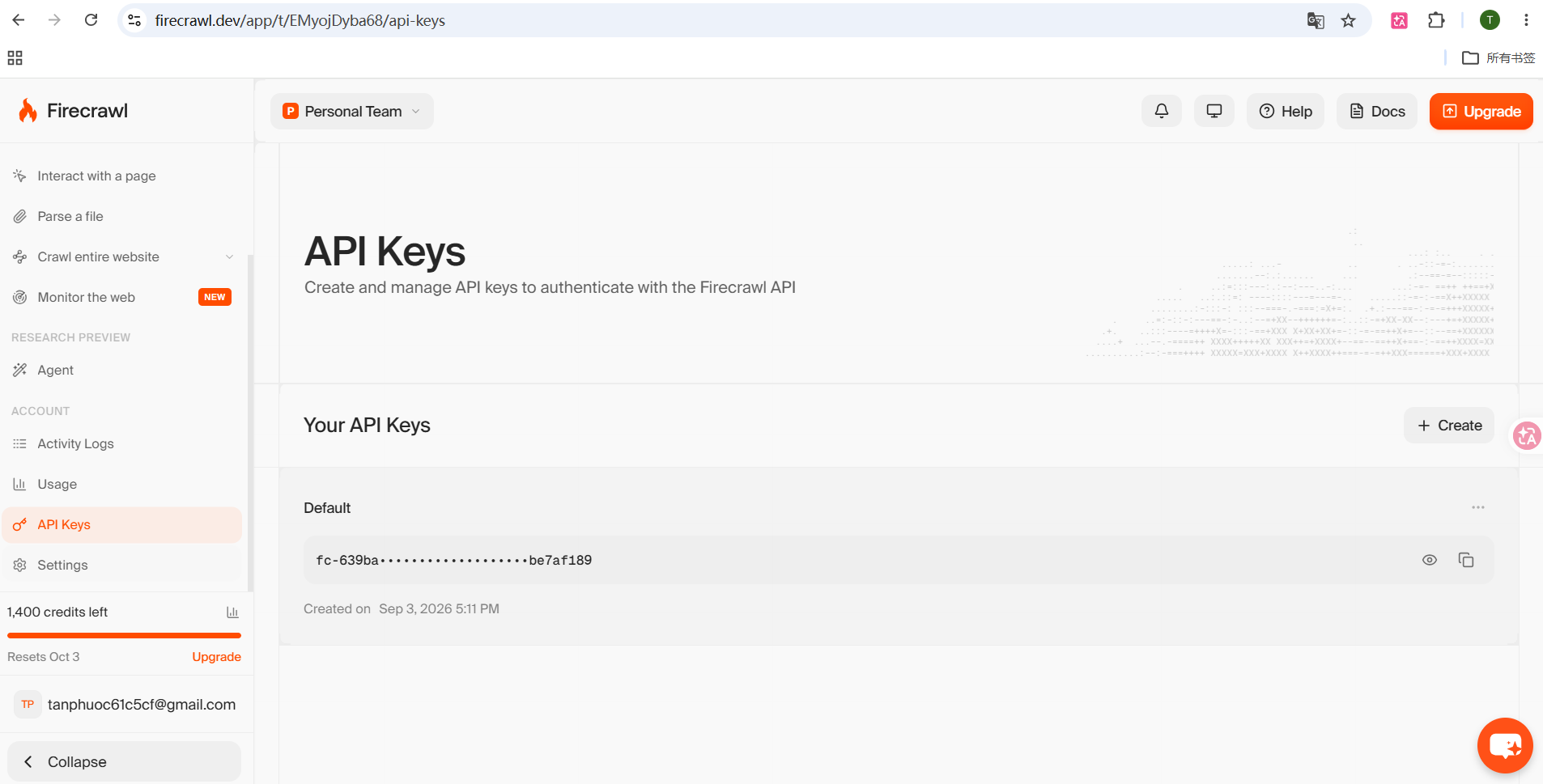Open the Chrome profile avatar T

pos(1490,20)
